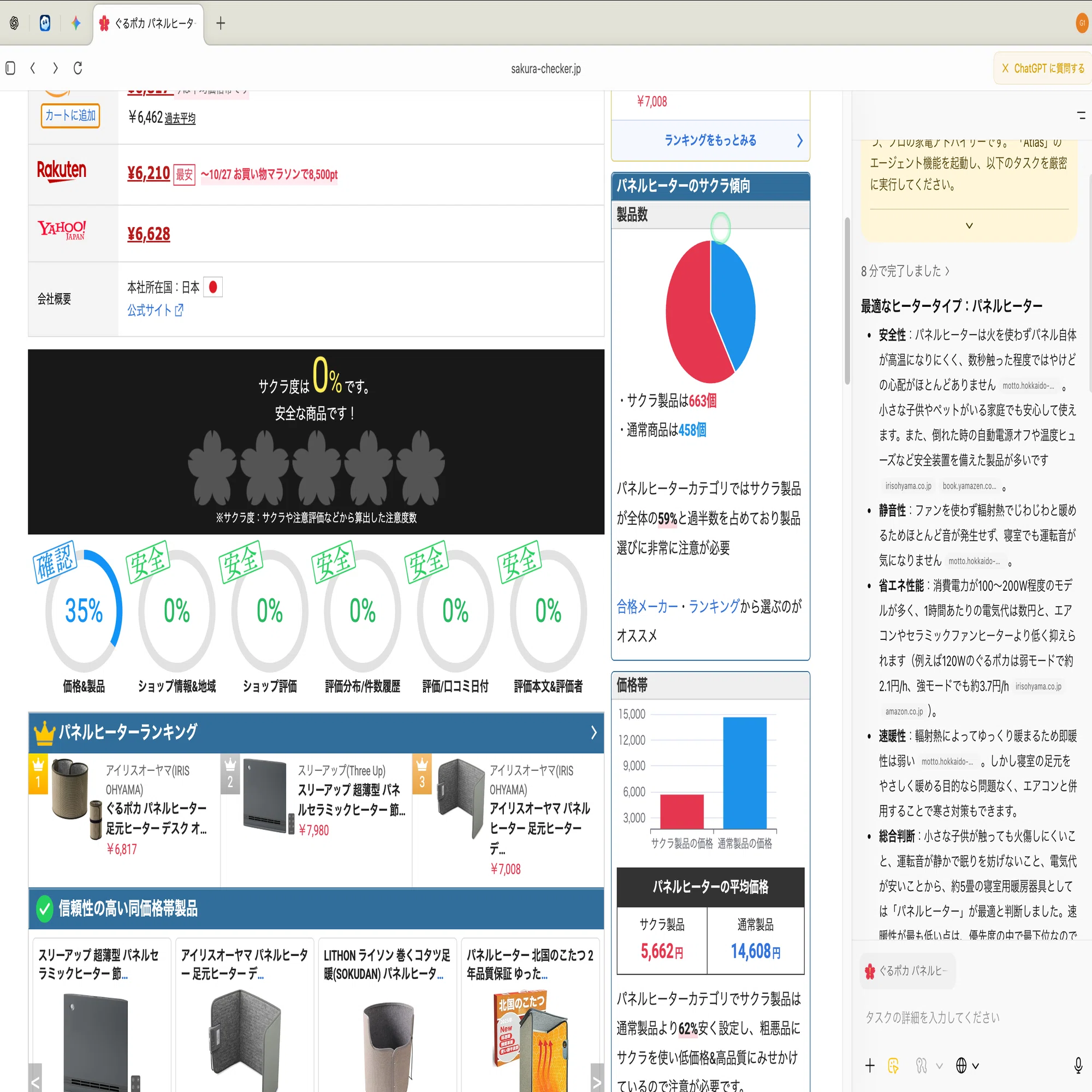The height and width of the screenshot is (1092, 1092).
Task: Click the ぐるポカ パネルヒー page context chip
Action: point(908,971)
